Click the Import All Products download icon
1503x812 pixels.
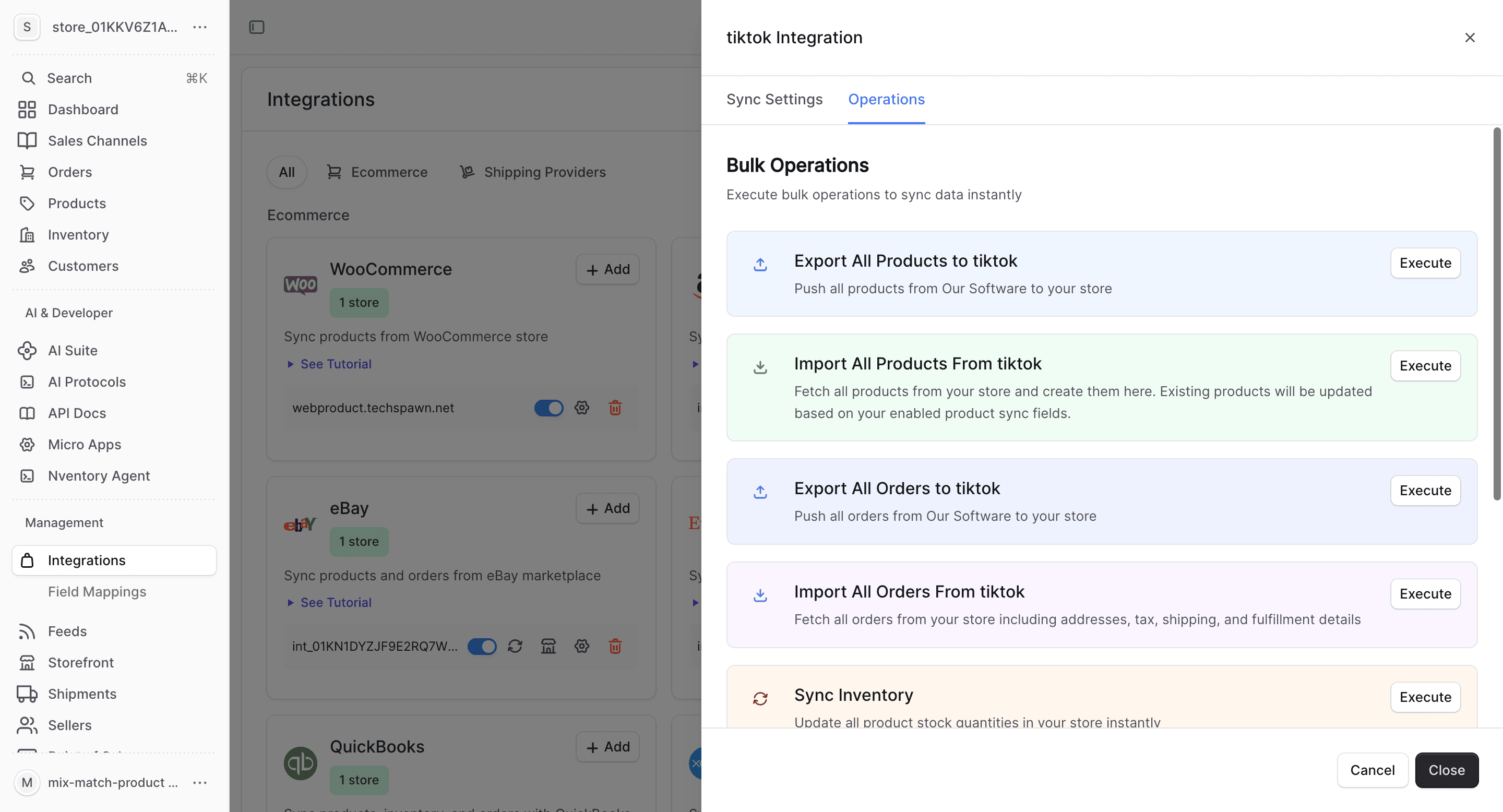click(760, 367)
